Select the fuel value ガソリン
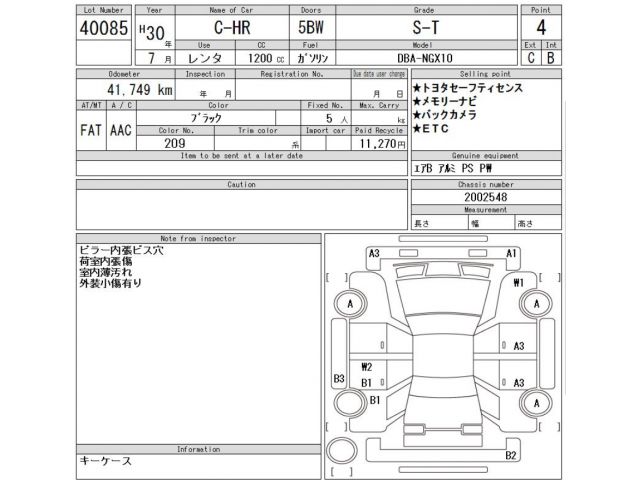Screen dimensions: 640x480 [x=312, y=58]
